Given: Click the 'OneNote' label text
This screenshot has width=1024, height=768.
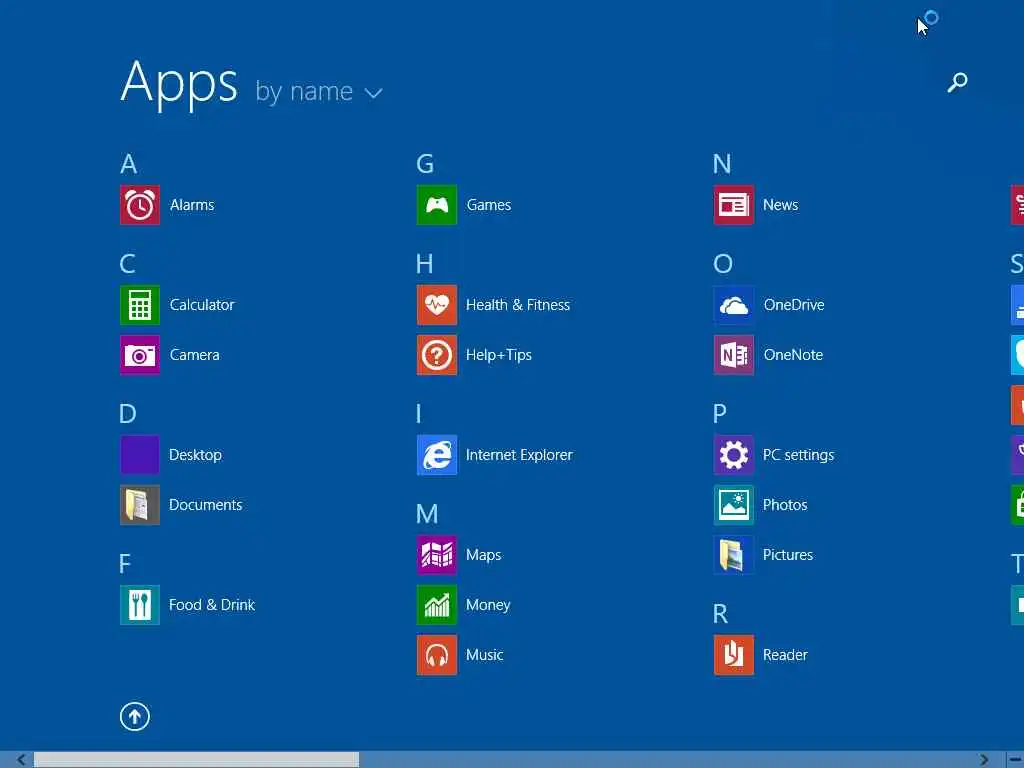Looking at the screenshot, I should pos(793,355).
